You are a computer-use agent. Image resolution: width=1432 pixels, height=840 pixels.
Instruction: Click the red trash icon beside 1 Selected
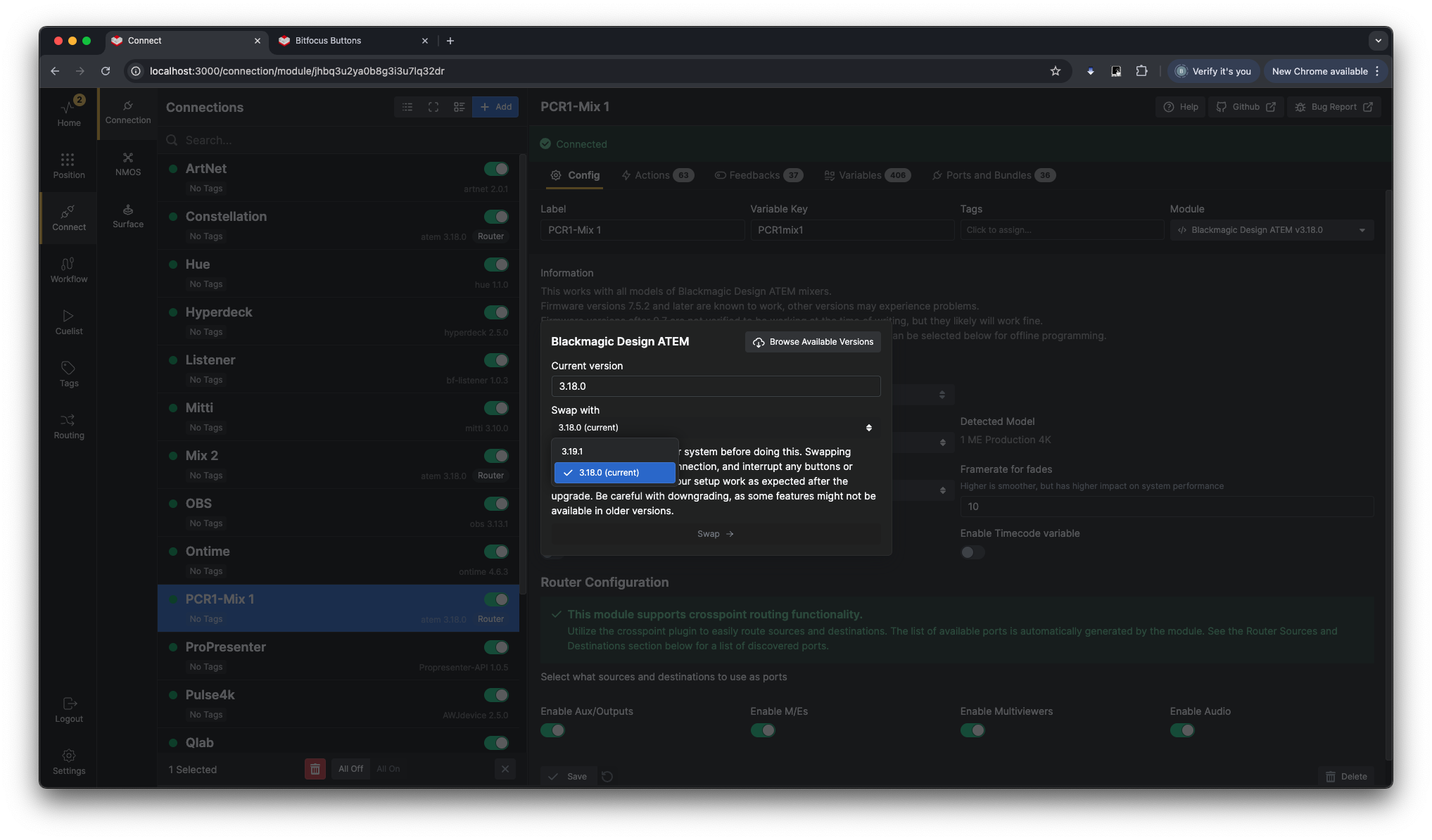pos(315,769)
